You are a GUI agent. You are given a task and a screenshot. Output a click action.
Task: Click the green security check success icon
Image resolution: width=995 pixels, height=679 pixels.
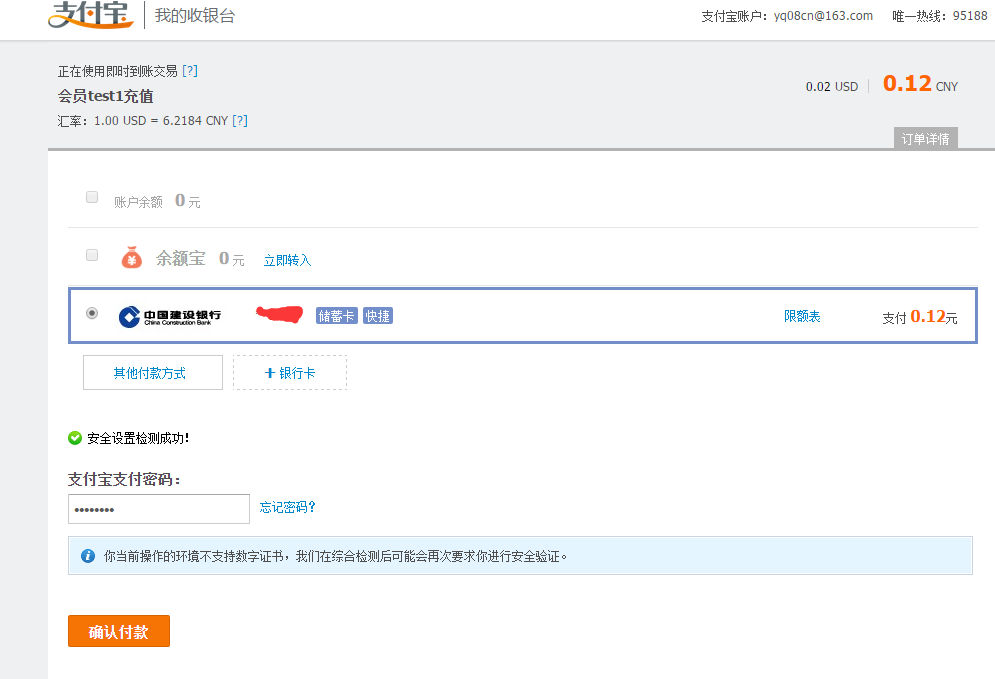click(x=75, y=438)
